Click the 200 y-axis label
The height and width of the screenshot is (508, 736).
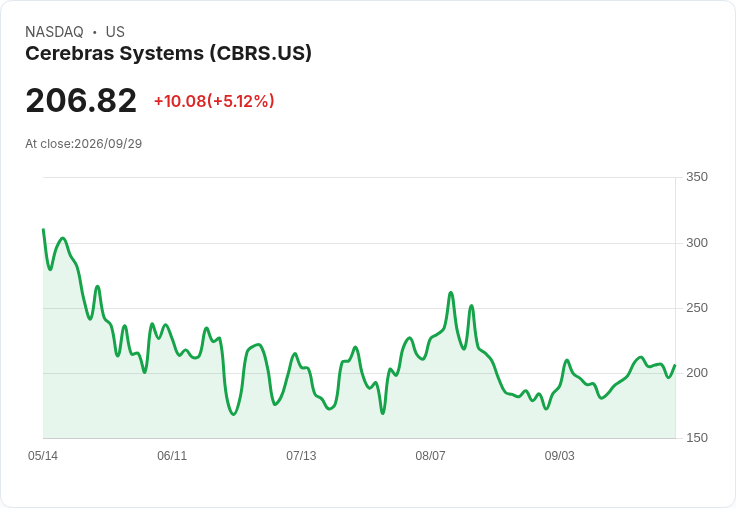coord(697,373)
